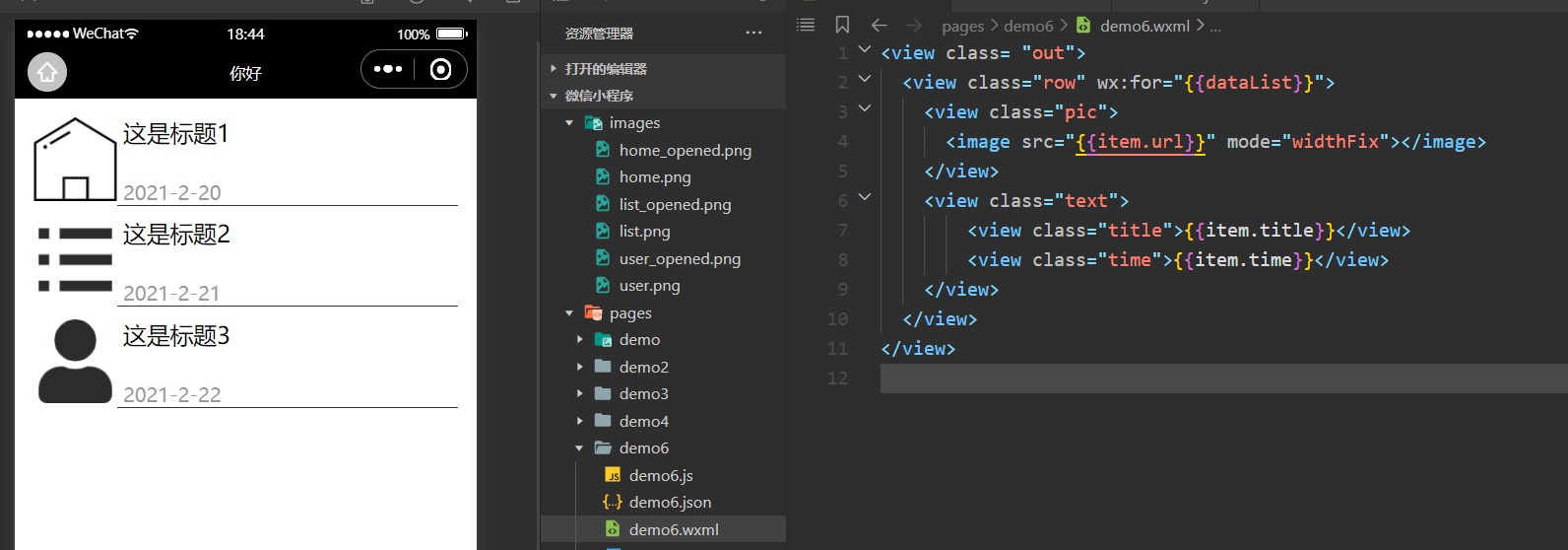Click the 资源管理器 panel title
The width and height of the screenshot is (1568, 550).
[x=599, y=34]
